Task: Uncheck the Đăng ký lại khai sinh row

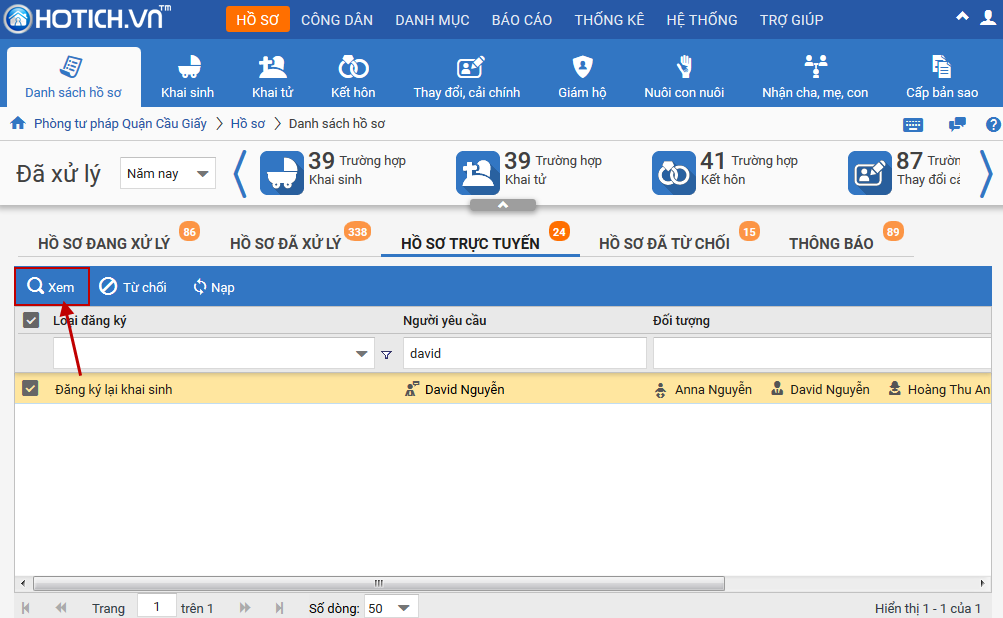Action: pos(30,389)
